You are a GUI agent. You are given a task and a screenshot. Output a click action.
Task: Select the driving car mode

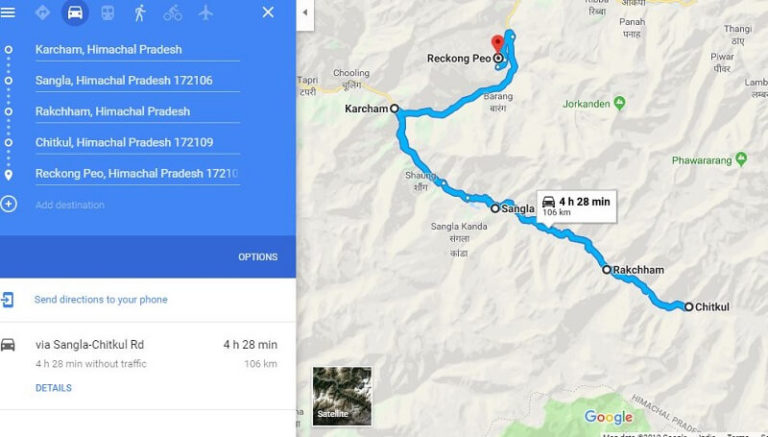tap(75, 13)
